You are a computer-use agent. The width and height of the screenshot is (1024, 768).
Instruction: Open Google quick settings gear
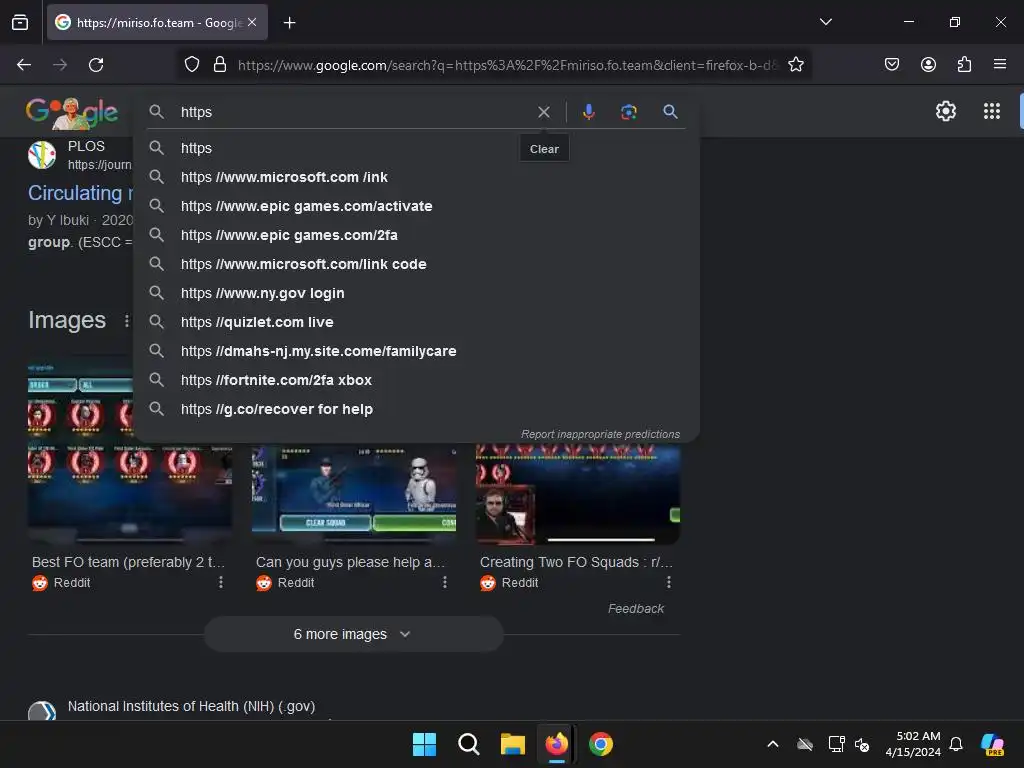click(x=945, y=111)
